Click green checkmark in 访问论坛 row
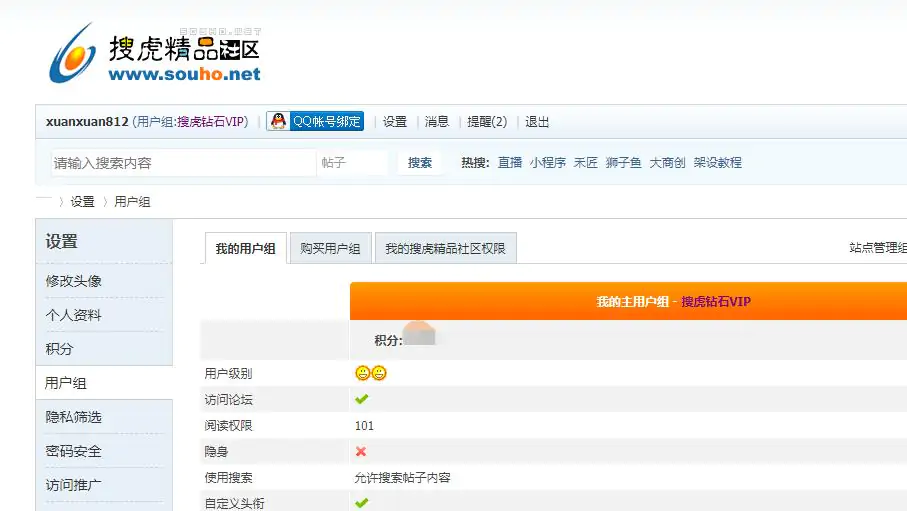 click(362, 399)
